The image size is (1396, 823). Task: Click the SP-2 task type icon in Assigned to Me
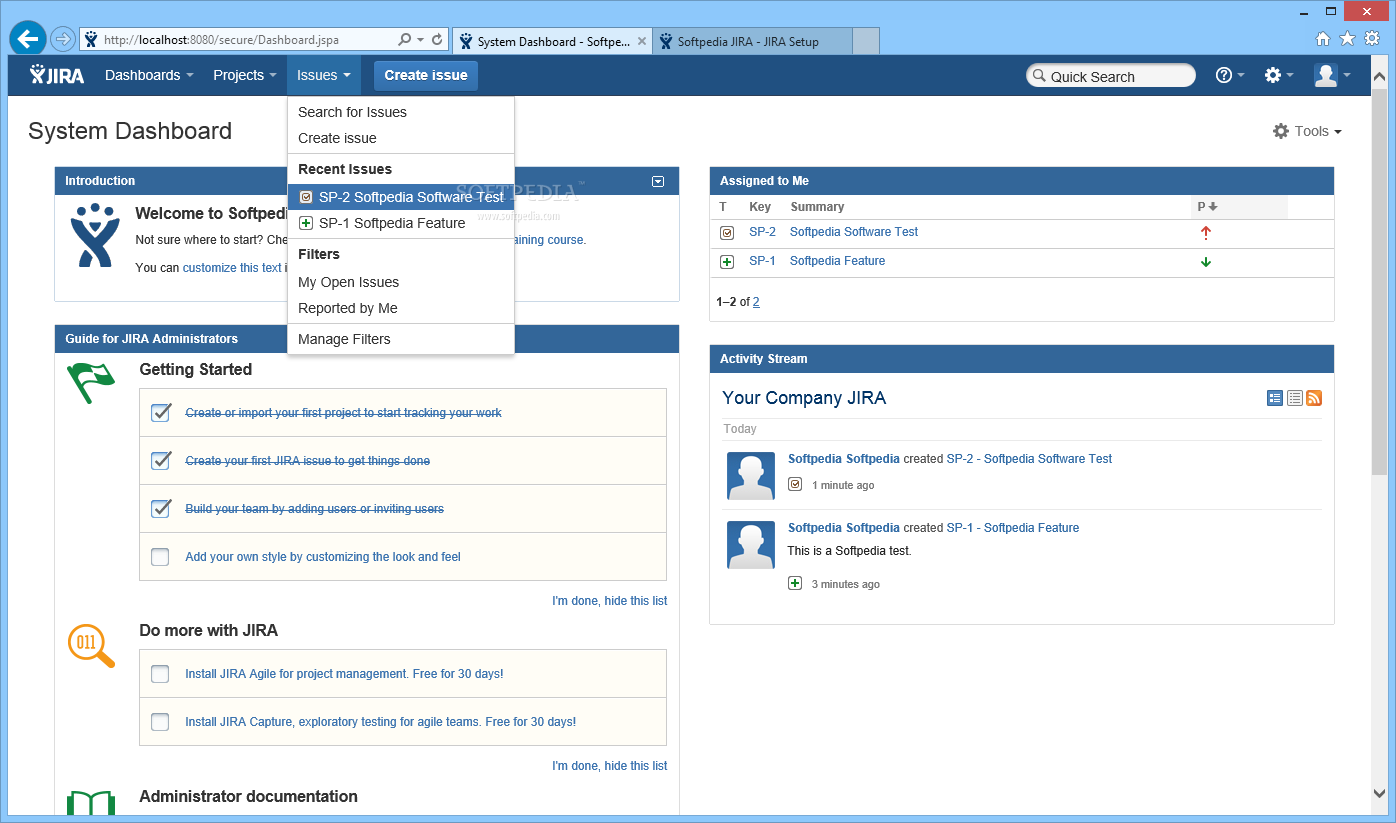727,233
